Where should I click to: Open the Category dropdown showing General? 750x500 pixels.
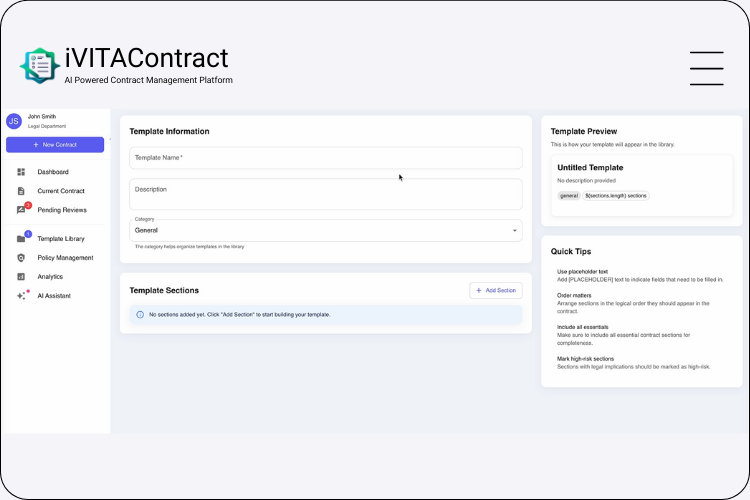(x=325, y=230)
